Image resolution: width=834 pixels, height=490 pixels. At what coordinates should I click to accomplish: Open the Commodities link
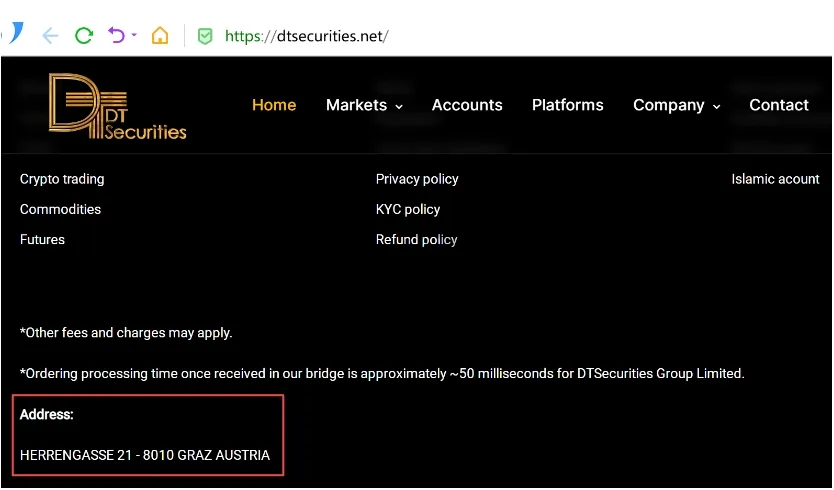click(x=60, y=209)
